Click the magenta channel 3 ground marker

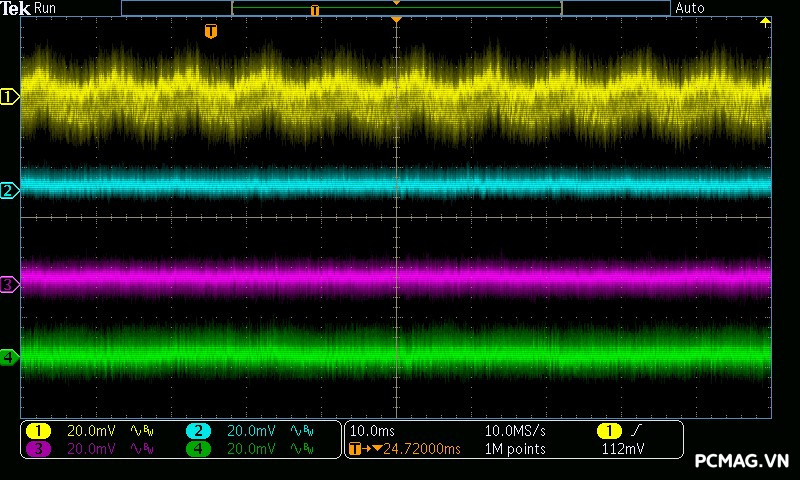pos(10,285)
